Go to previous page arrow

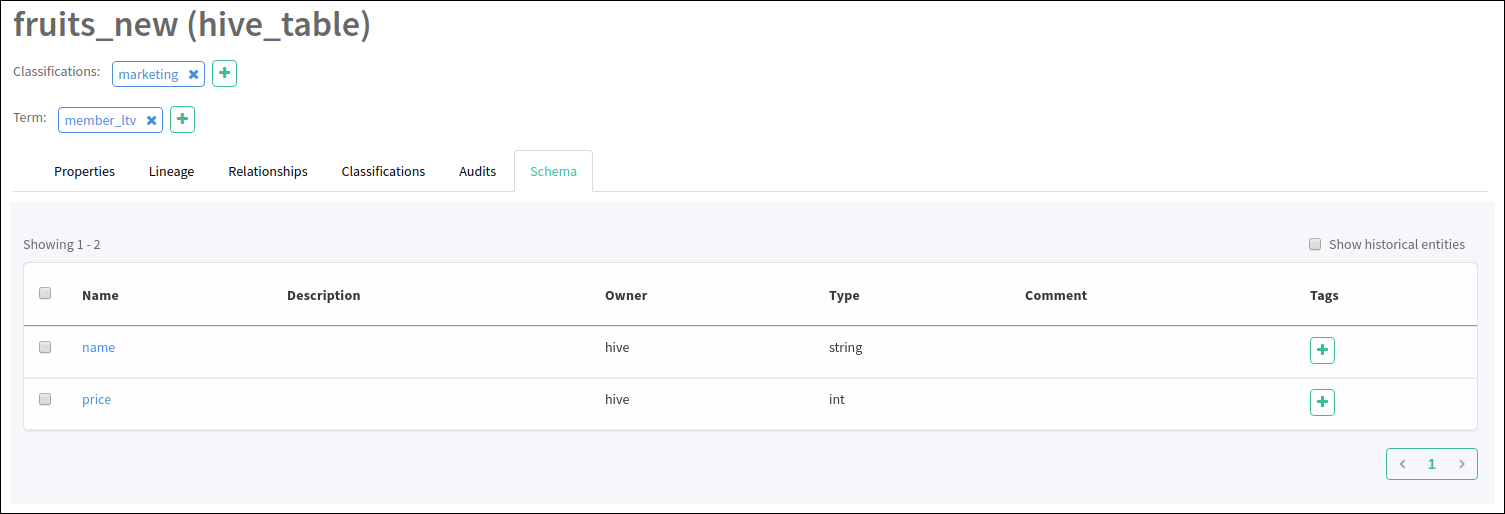pos(1402,464)
